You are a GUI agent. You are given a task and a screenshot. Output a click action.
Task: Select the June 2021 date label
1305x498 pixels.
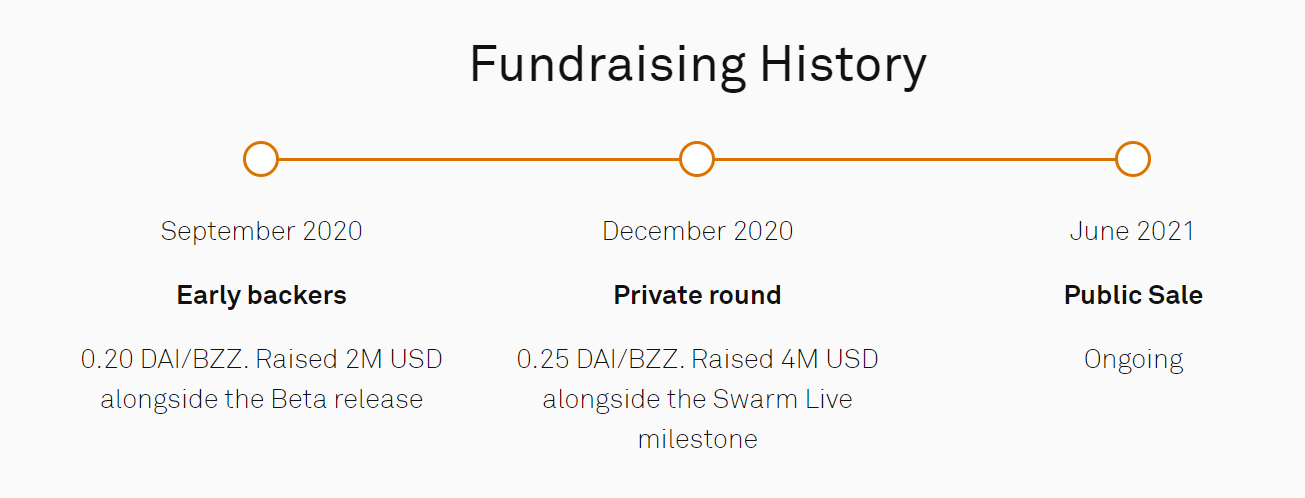[x=1132, y=231]
